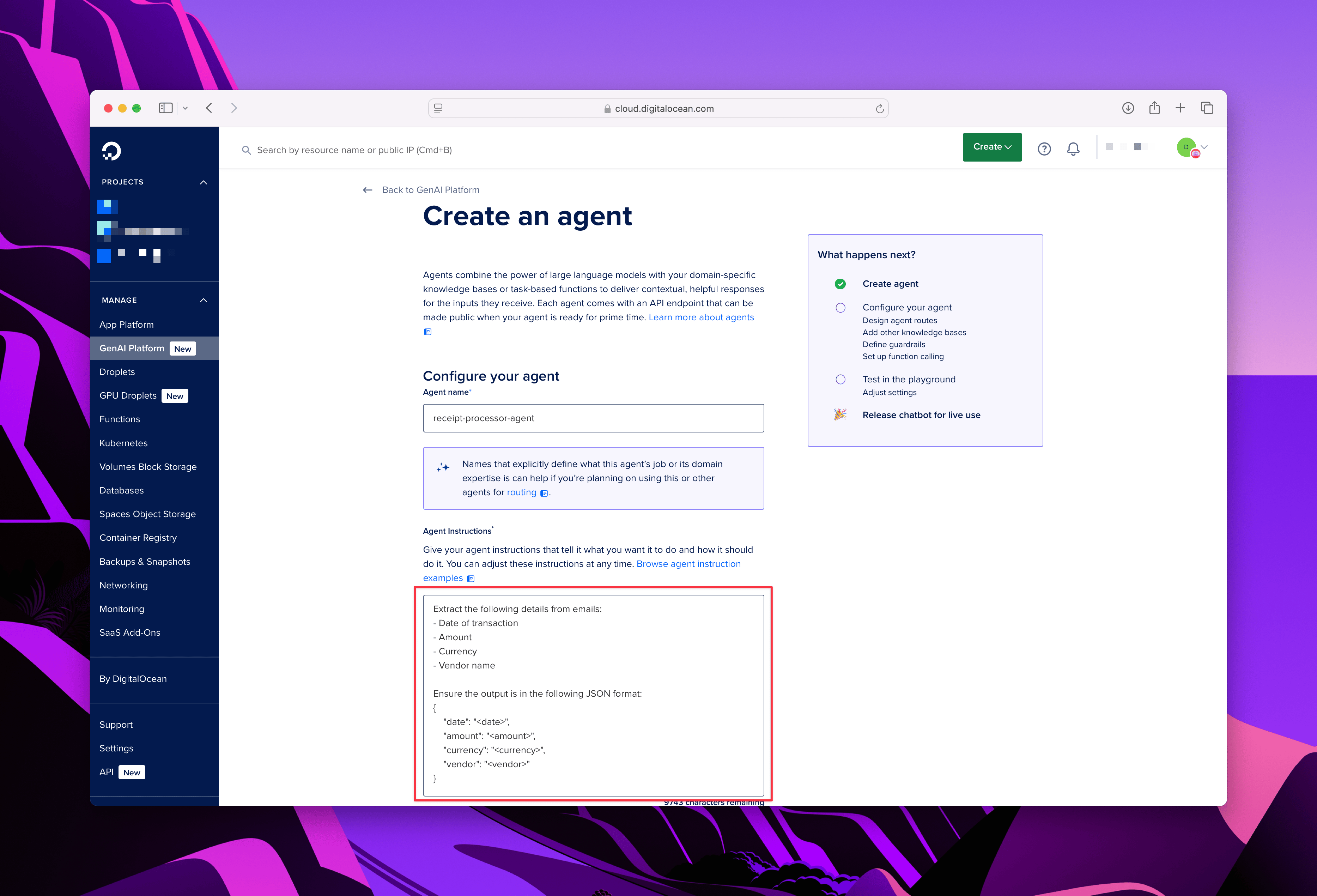Show the tab overview icon
Screen dimensions: 1317x896
(1207, 108)
